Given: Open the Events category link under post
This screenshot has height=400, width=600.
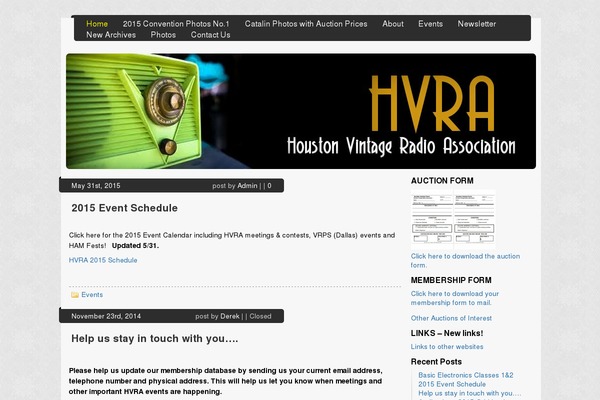Looking at the screenshot, I should pyautogui.click(x=92, y=295).
